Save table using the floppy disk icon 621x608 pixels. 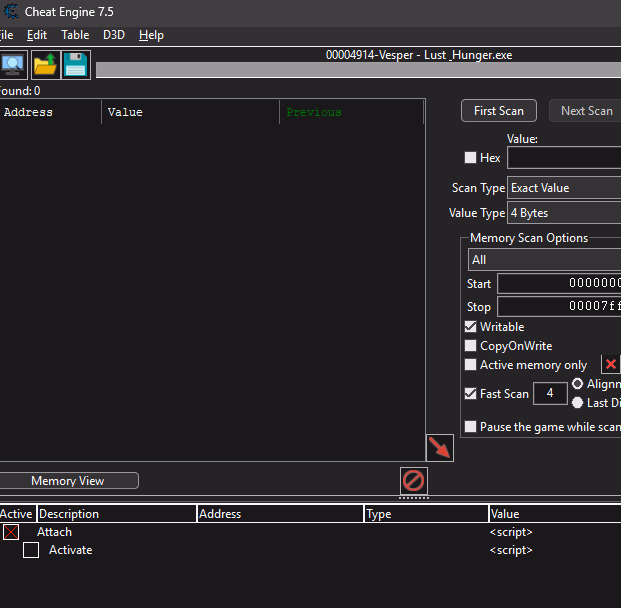(x=76, y=65)
